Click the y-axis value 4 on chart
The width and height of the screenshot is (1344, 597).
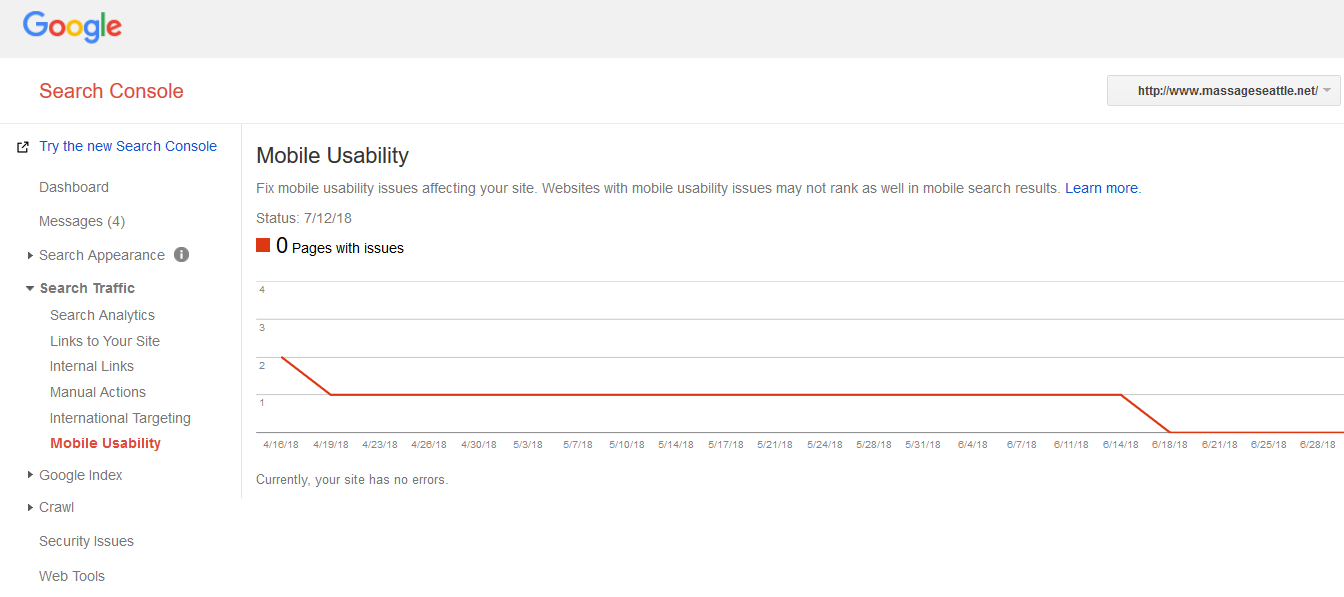tap(262, 290)
